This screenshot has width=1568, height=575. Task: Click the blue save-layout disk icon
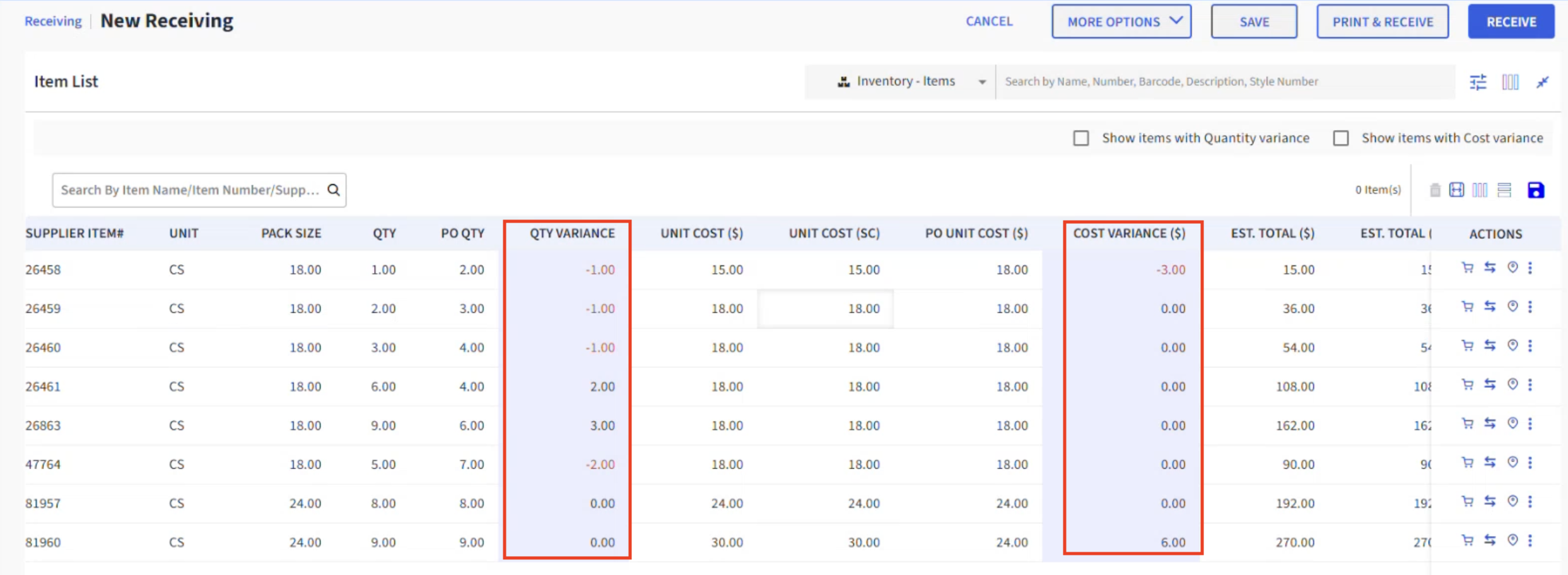click(x=1535, y=190)
